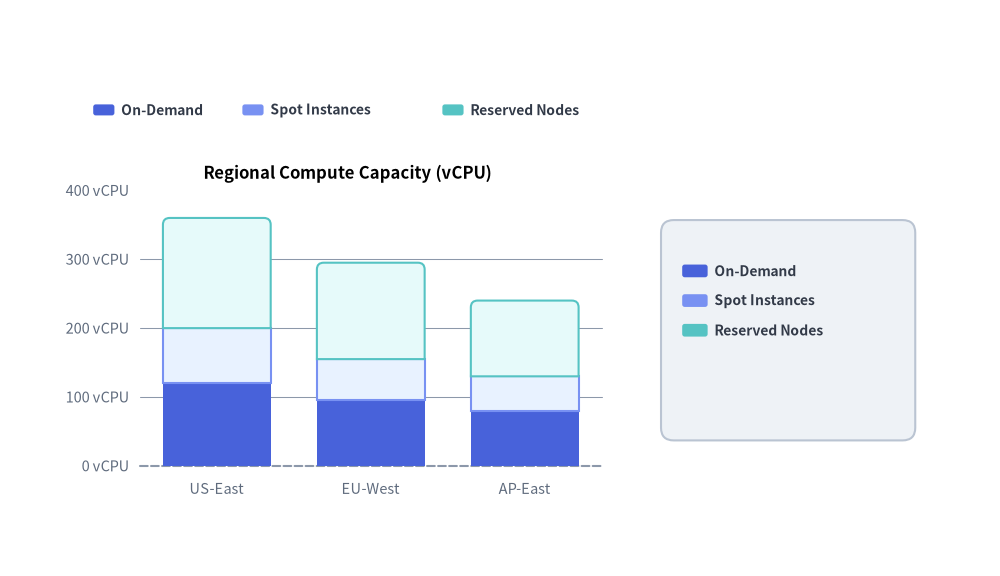The height and width of the screenshot is (576, 1000).
Task: Click AP-East Reserved Nodes bar segment
Action: [525, 338]
